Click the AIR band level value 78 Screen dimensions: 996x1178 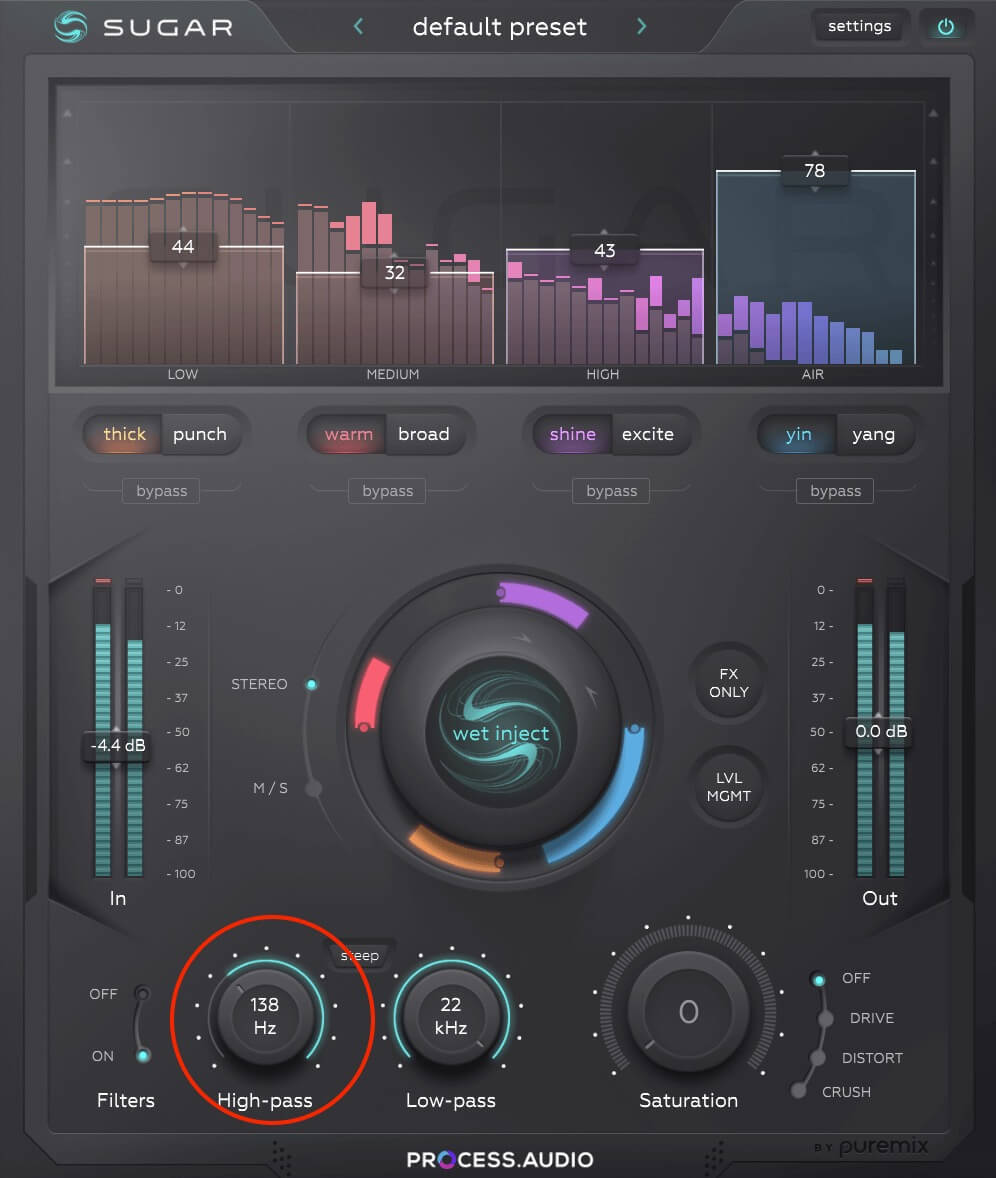click(x=815, y=171)
